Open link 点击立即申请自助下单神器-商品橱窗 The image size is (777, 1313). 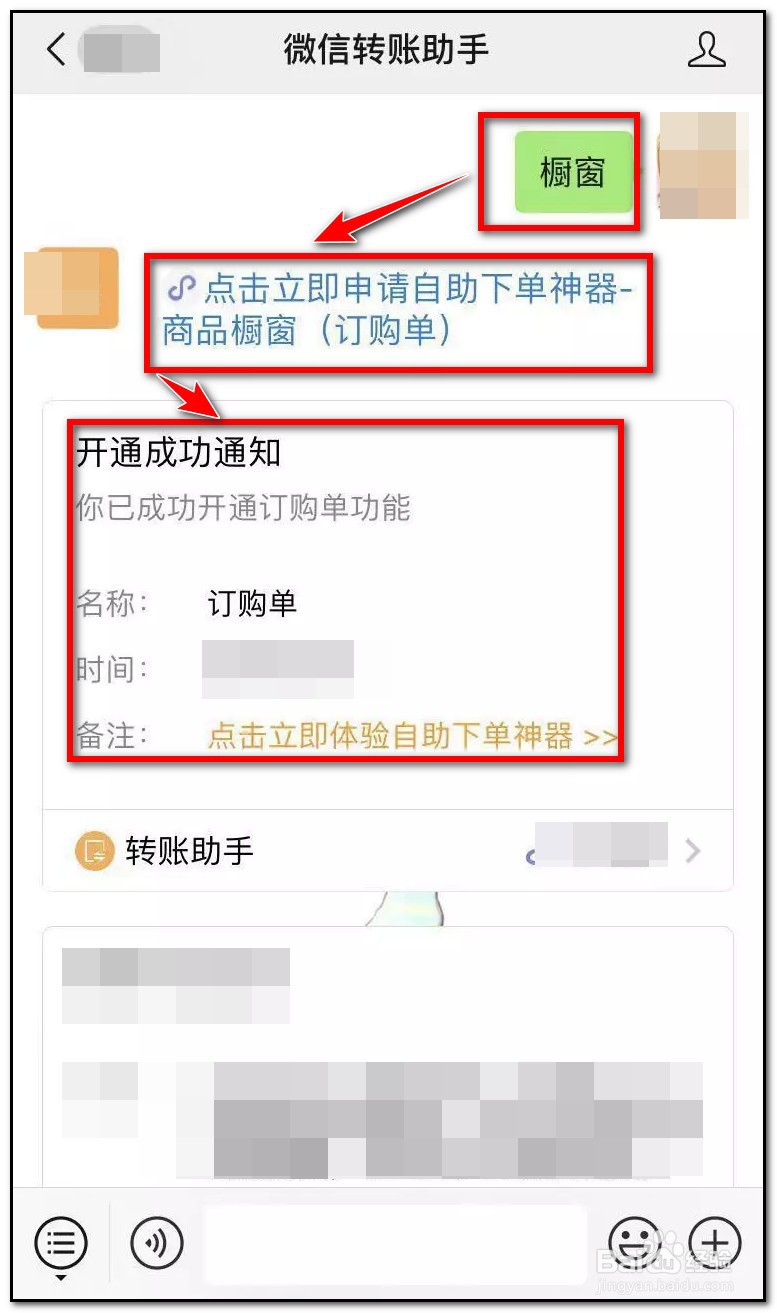tap(398, 310)
